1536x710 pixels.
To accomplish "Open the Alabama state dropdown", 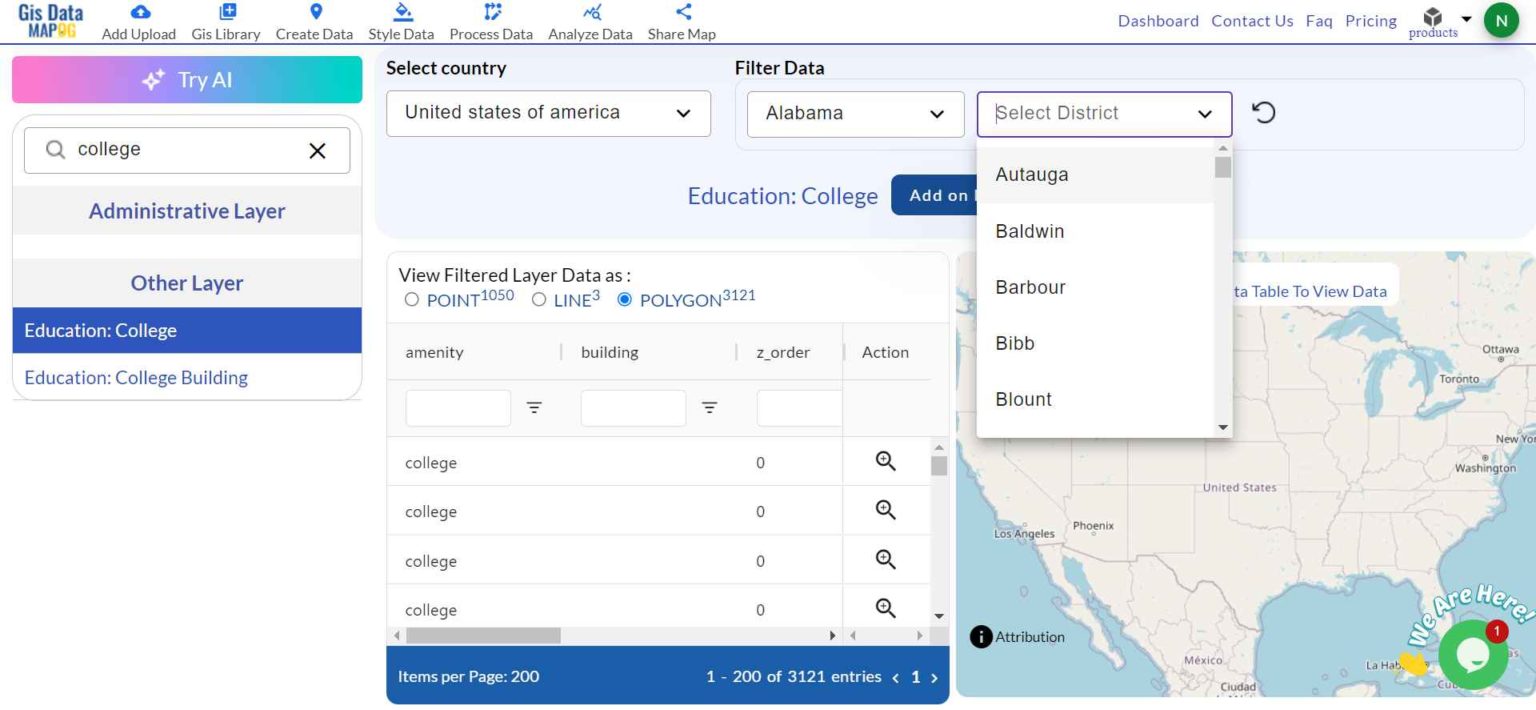I will click(854, 113).
